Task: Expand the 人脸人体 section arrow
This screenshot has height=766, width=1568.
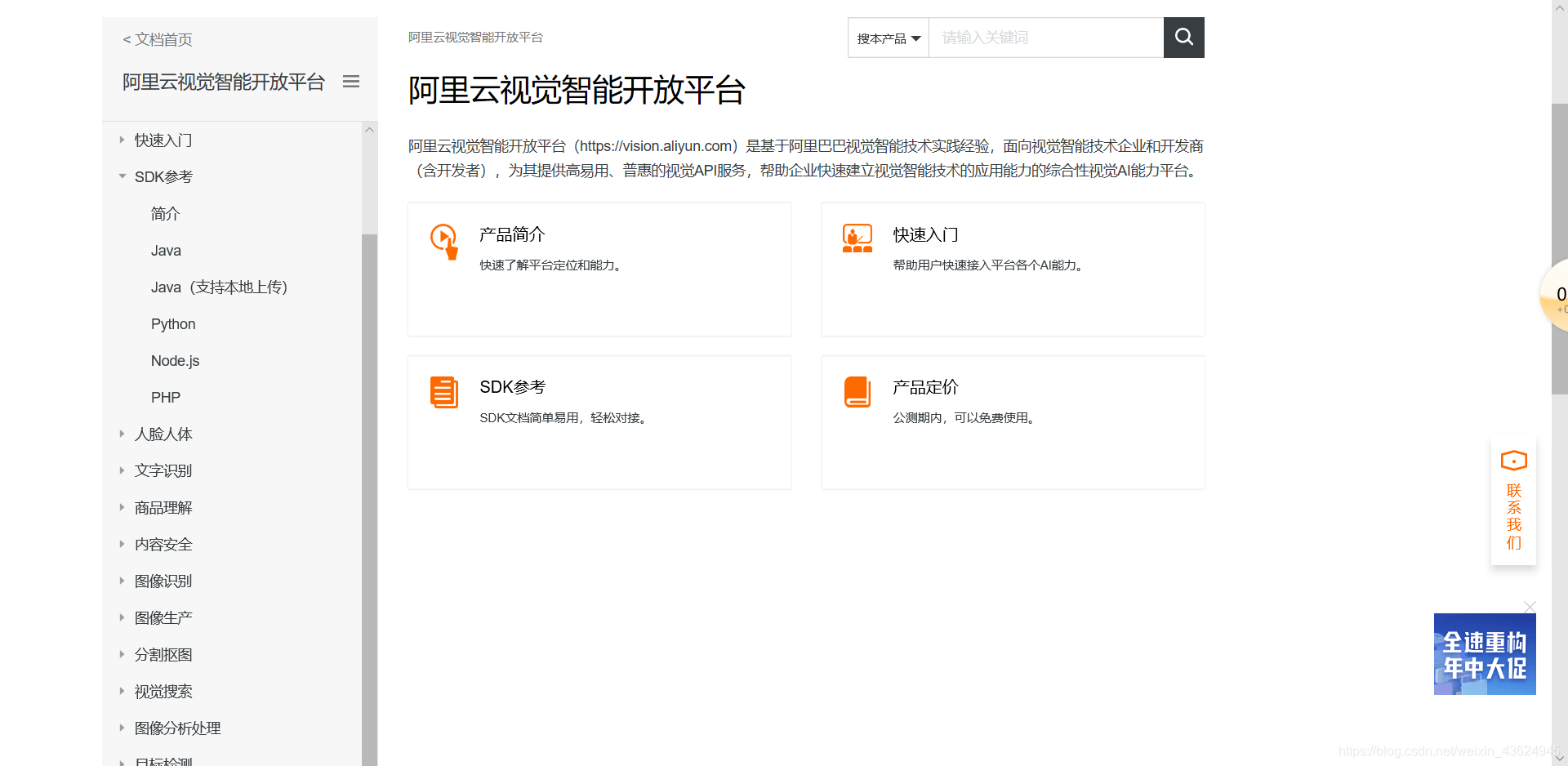Action: [122, 434]
